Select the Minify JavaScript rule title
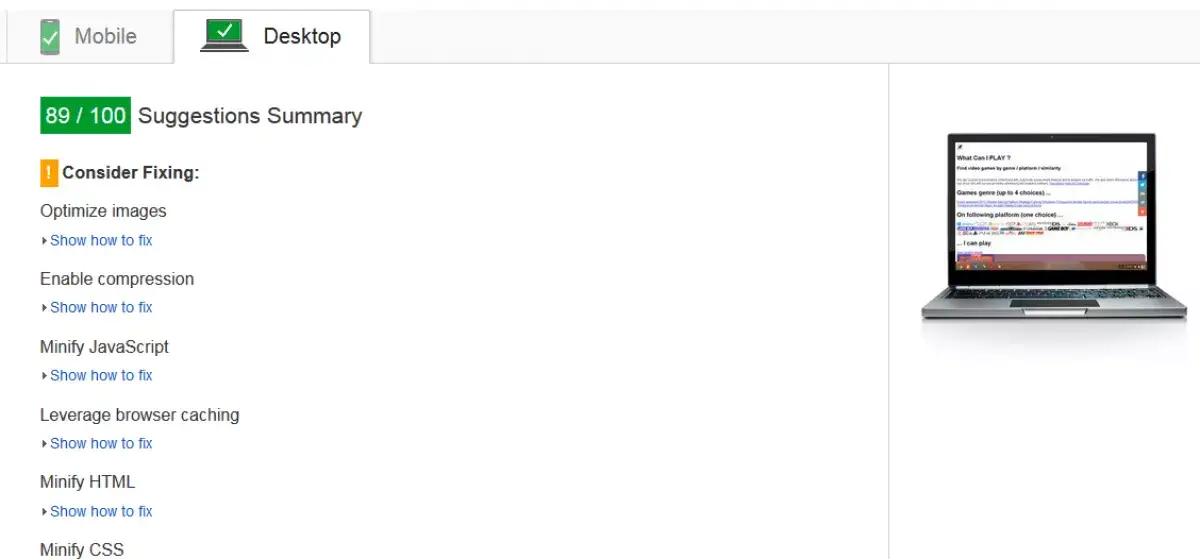Viewport: 1200px width, 559px height. [x=104, y=347]
